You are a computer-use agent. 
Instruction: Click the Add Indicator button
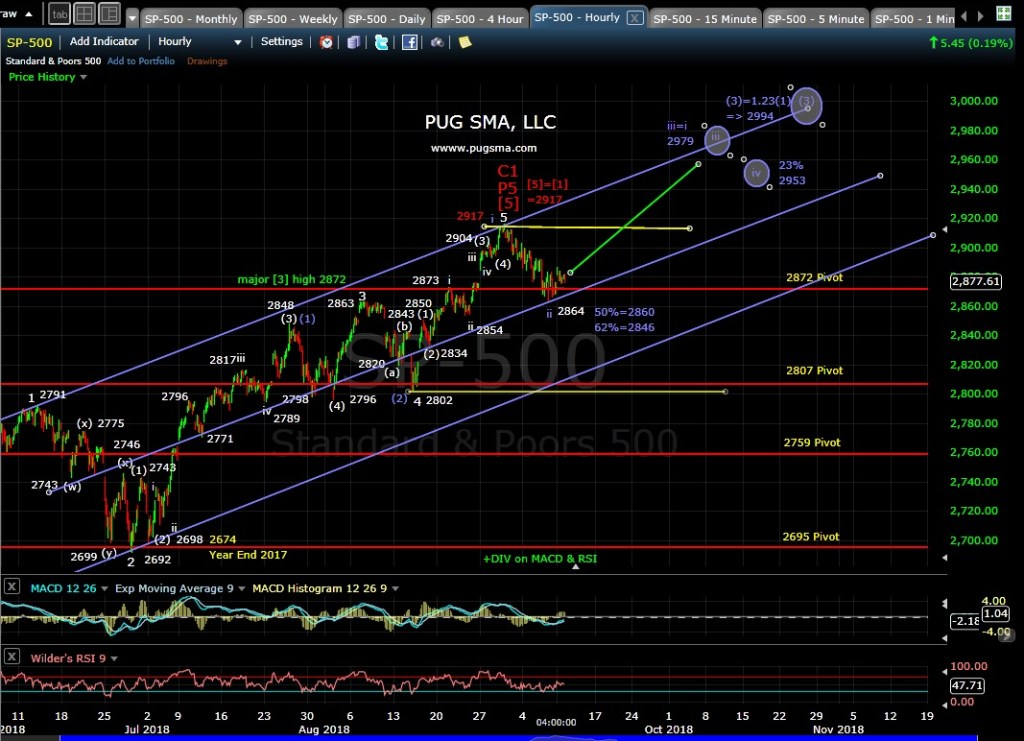coord(104,41)
